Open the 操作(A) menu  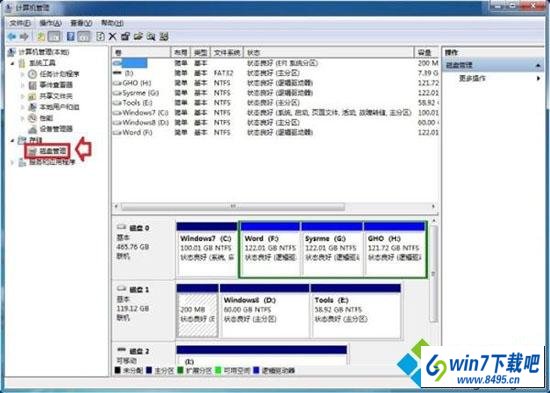click(51, 23)
